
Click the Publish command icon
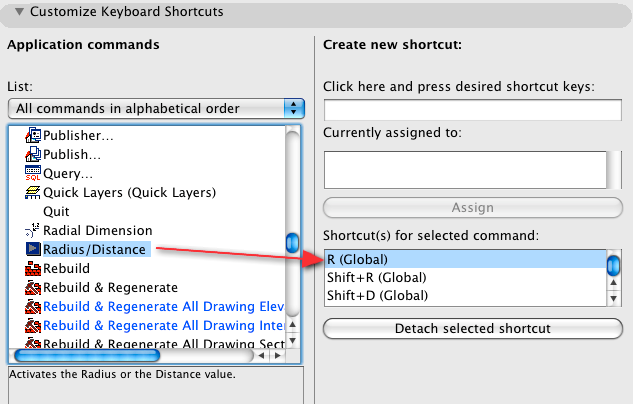[x=33, y=154]
